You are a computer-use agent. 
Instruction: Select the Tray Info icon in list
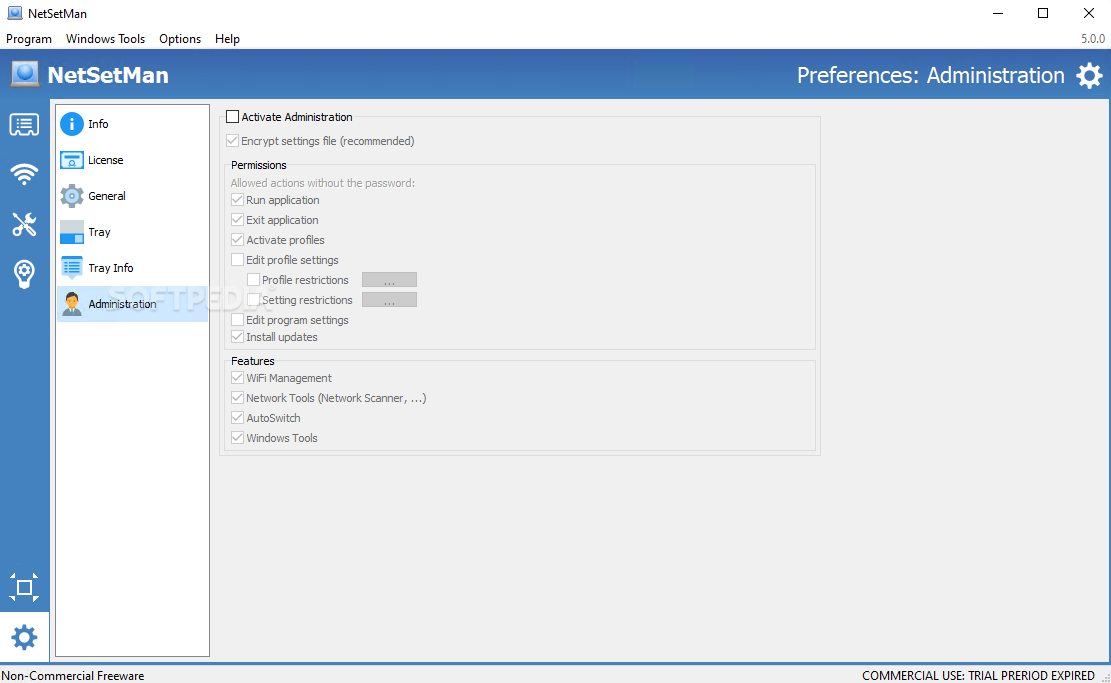point(72,268)
